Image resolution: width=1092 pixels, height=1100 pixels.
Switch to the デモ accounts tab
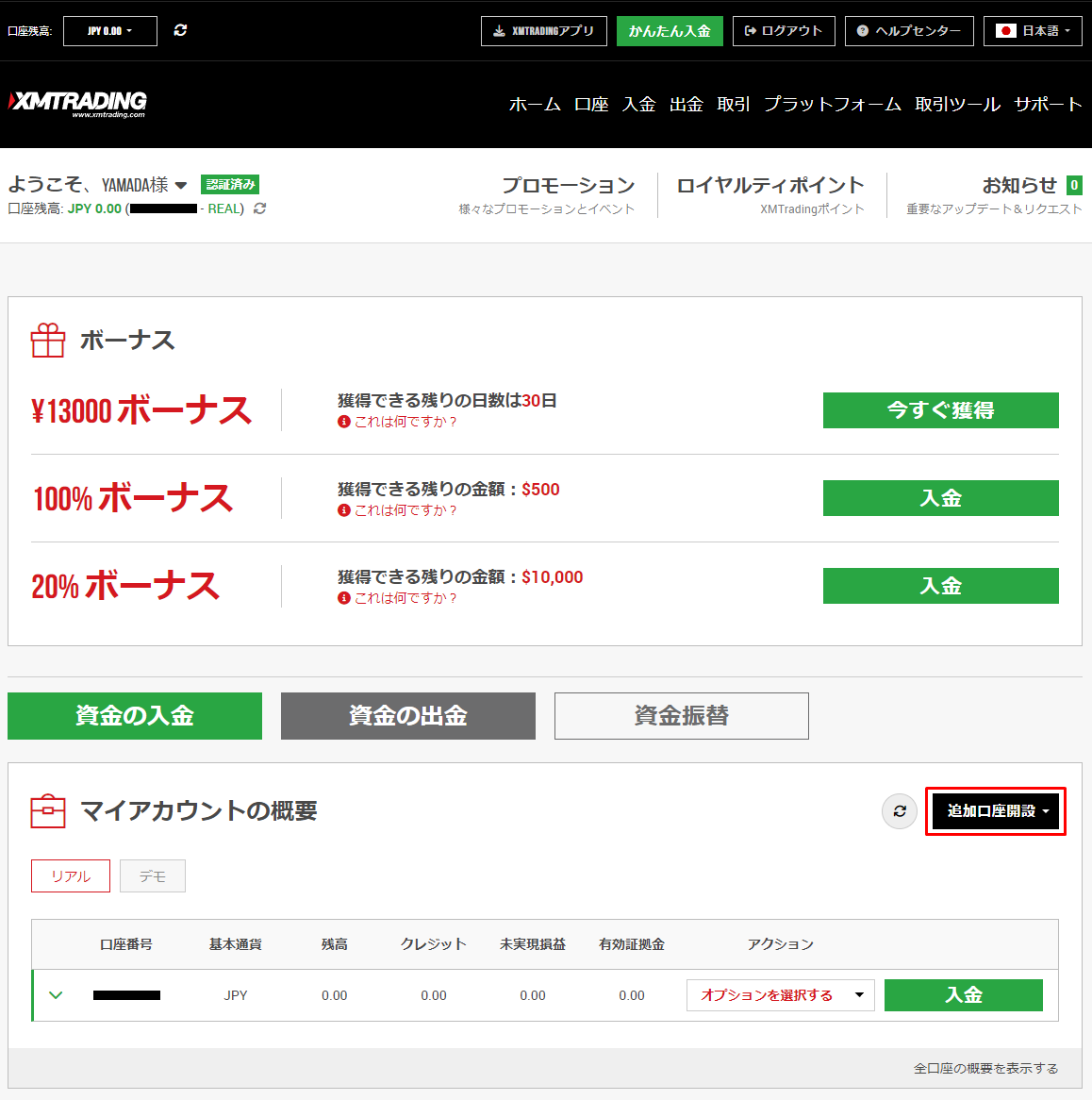pyautogui.click(x=152, y=876)
